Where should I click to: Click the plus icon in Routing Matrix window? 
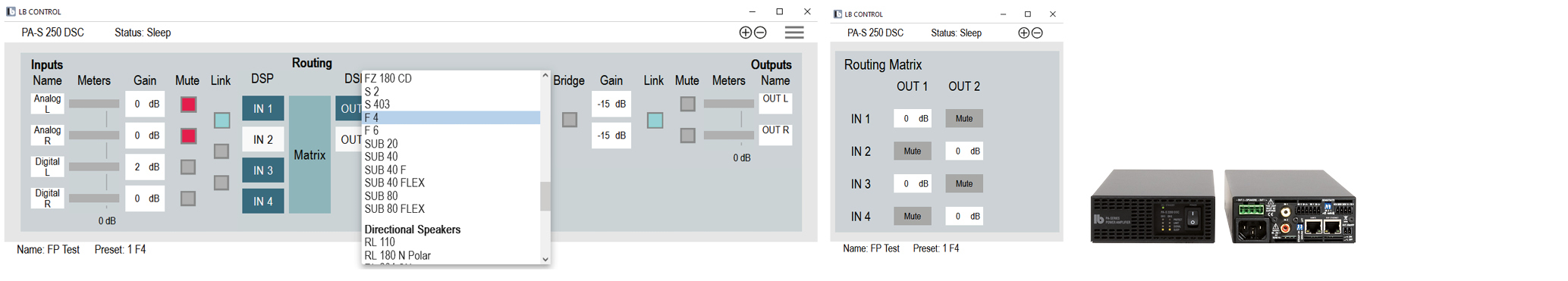coord(1024,33)
